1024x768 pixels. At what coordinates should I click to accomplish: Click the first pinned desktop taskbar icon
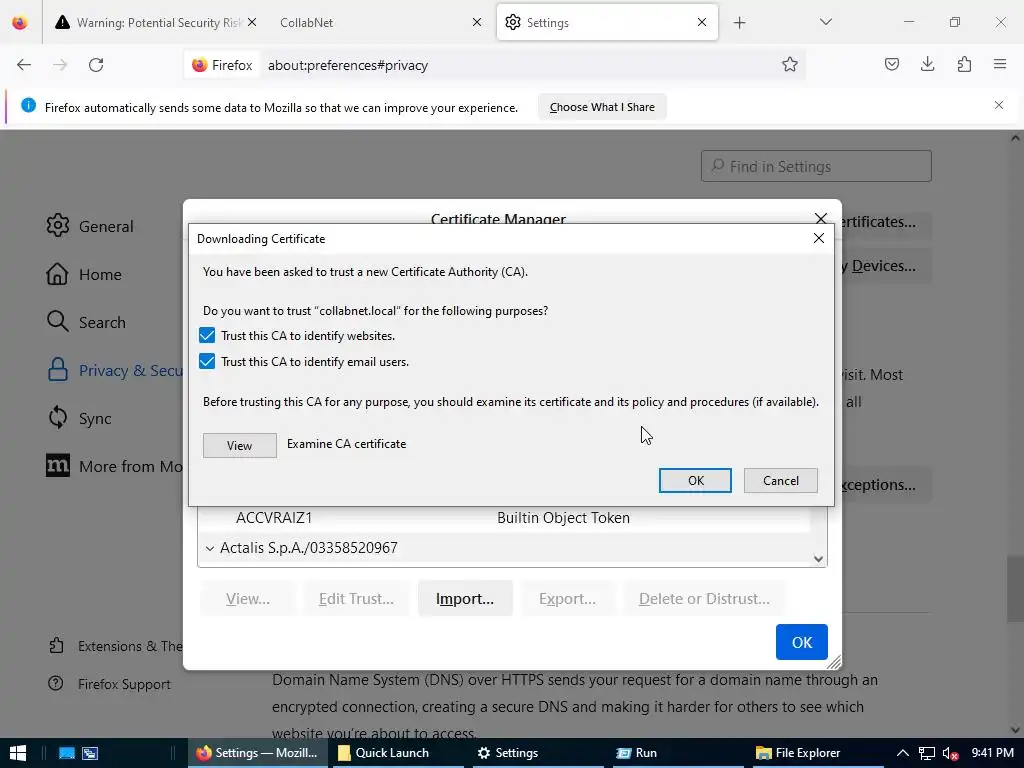(67, 753)
